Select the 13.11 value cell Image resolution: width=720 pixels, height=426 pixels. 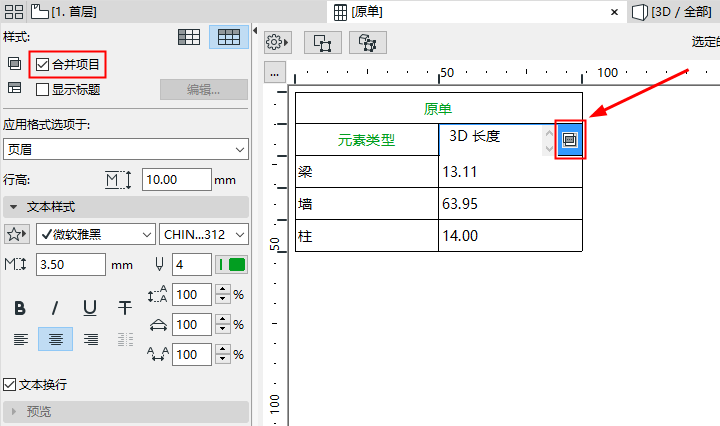(510, 172)
